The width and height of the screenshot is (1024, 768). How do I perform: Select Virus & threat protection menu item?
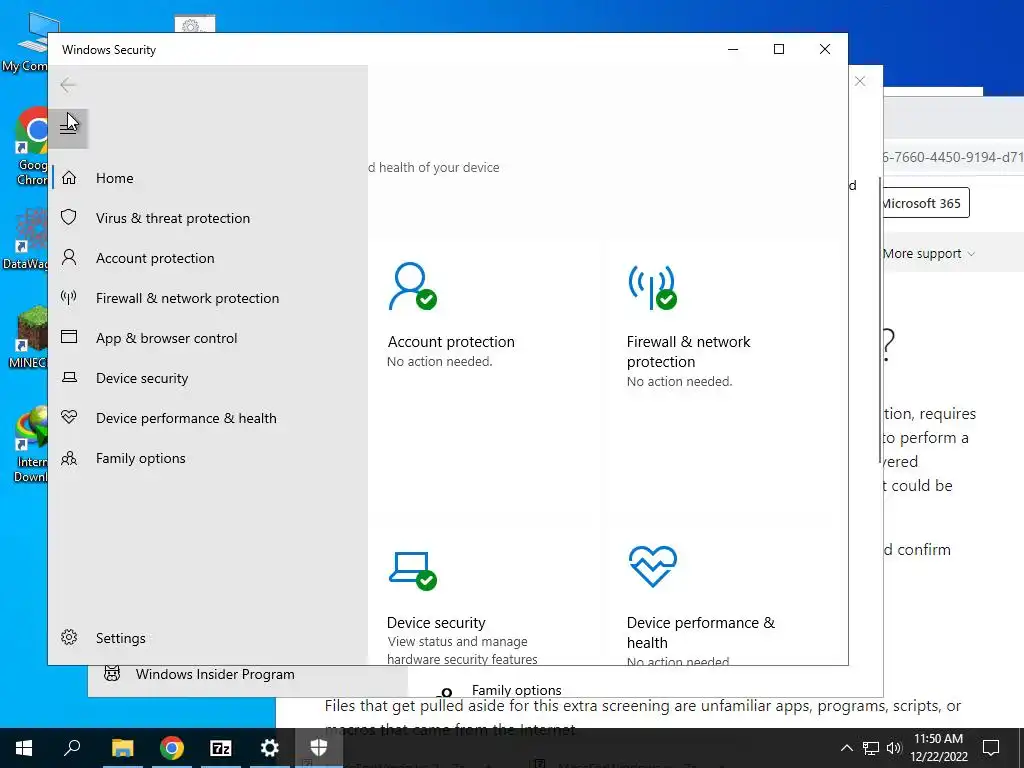click(208, 218)
